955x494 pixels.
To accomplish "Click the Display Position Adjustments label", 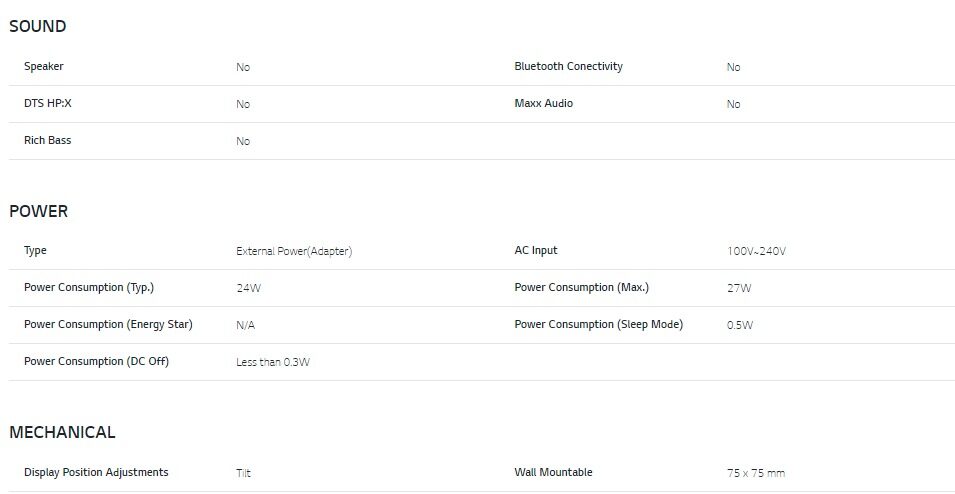I will [x=96, y=472].
